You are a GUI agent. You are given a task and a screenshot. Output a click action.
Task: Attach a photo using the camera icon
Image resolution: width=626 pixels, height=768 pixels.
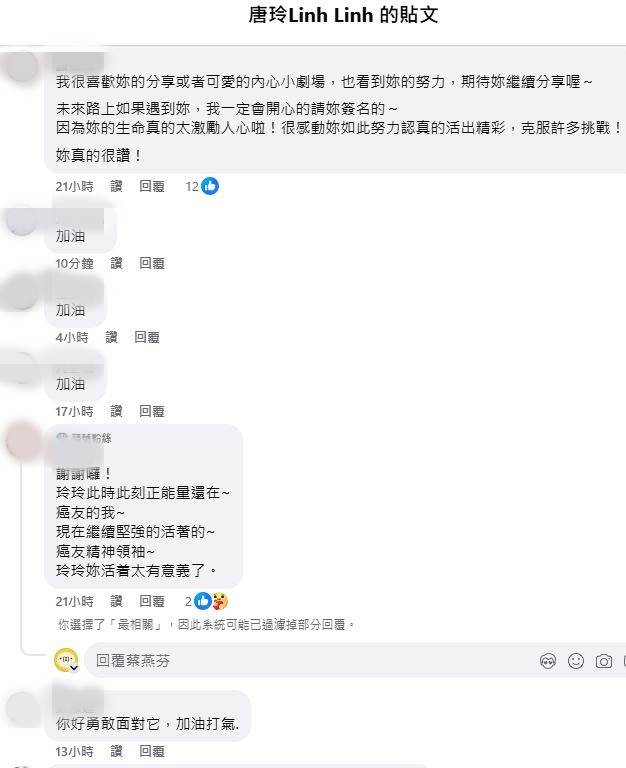pos(603,662)
